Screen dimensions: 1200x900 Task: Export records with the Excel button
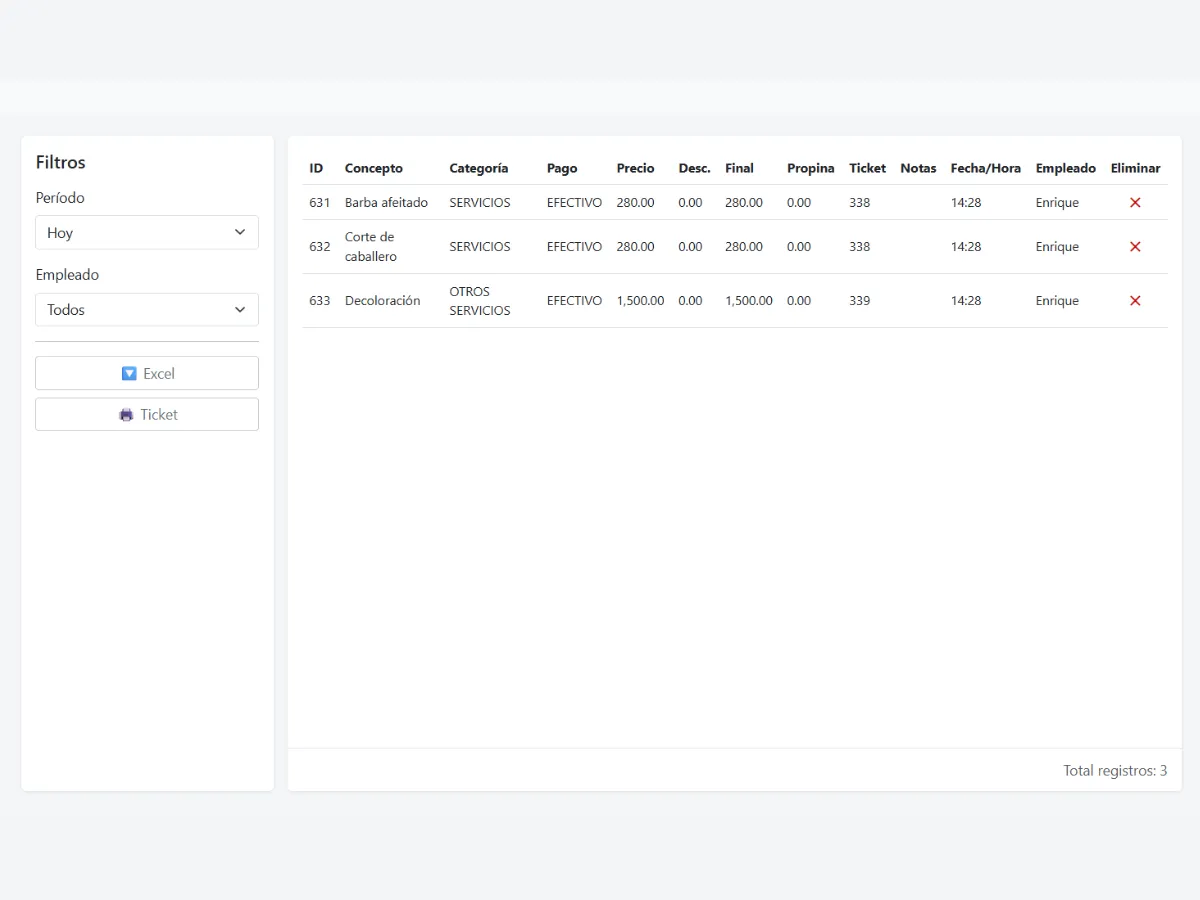tap(147, 373)
